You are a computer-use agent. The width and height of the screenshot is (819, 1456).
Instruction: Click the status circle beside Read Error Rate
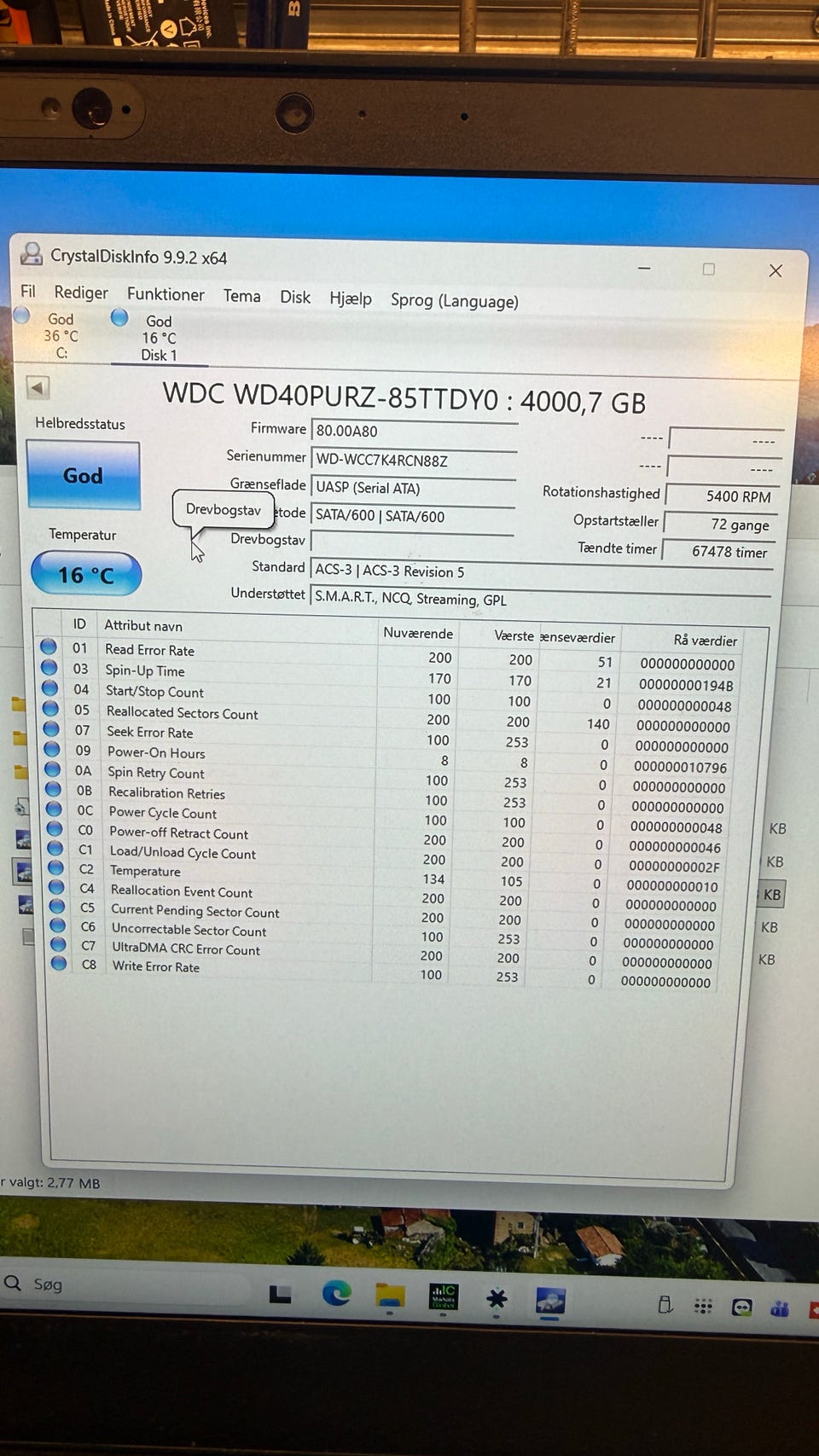click(x=49, y=647)
